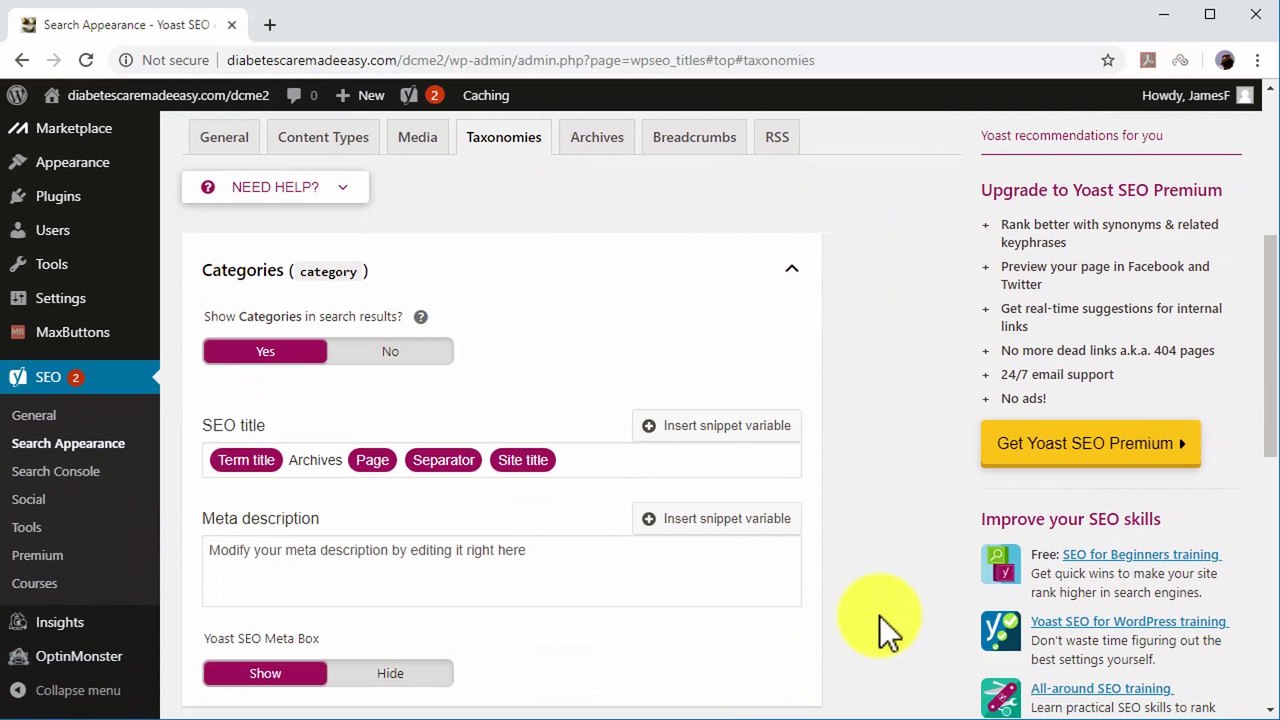Open the SEO for Beginners training thumbnail
The width and height of the screenshot is (1280, 720).
pyautogui.click(x=1001, y=564)
